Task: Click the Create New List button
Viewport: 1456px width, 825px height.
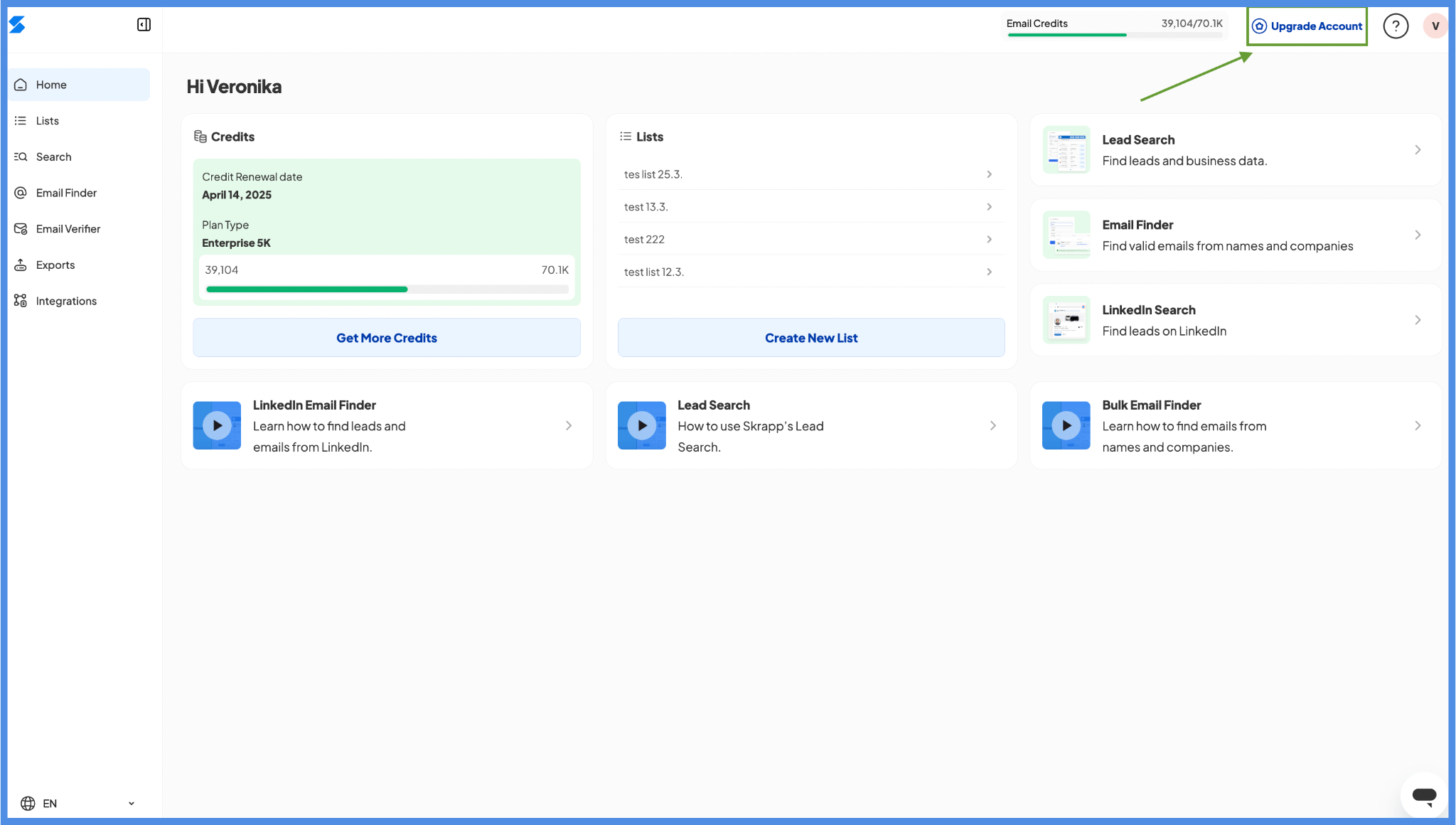Action: (x=810, y=338)
